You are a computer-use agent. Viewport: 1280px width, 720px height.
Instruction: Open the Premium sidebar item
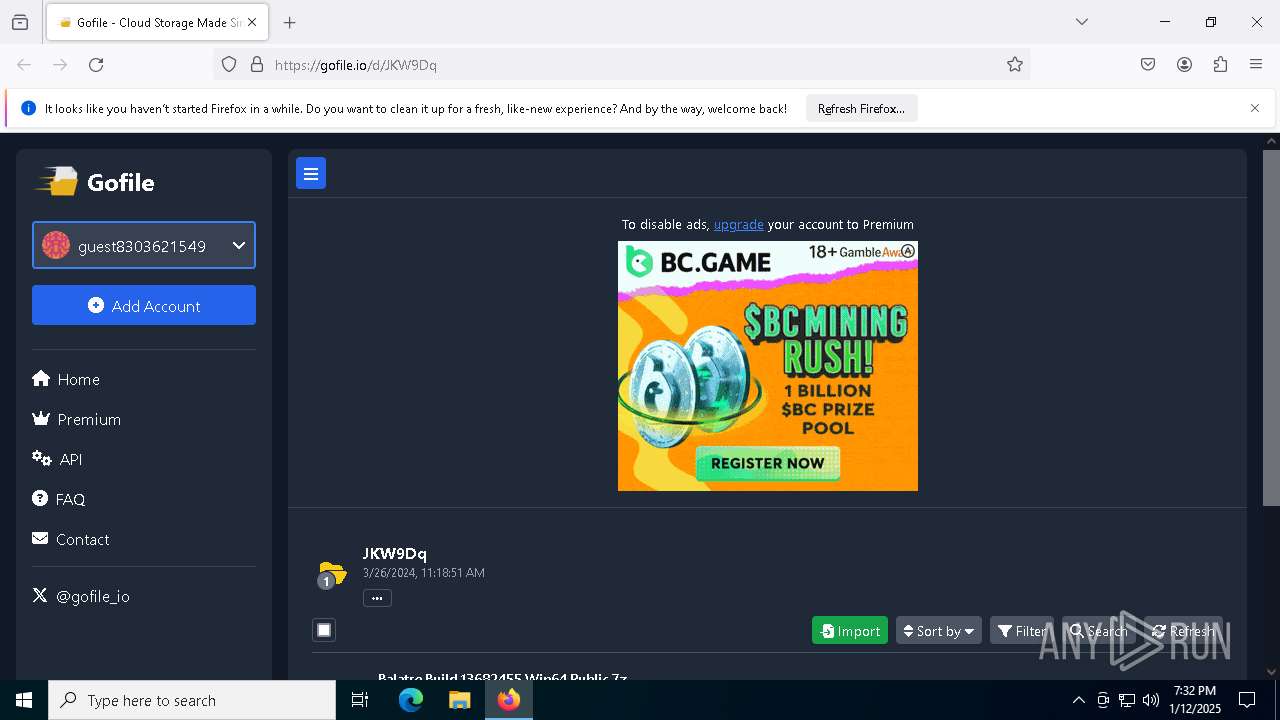[77, 419]
